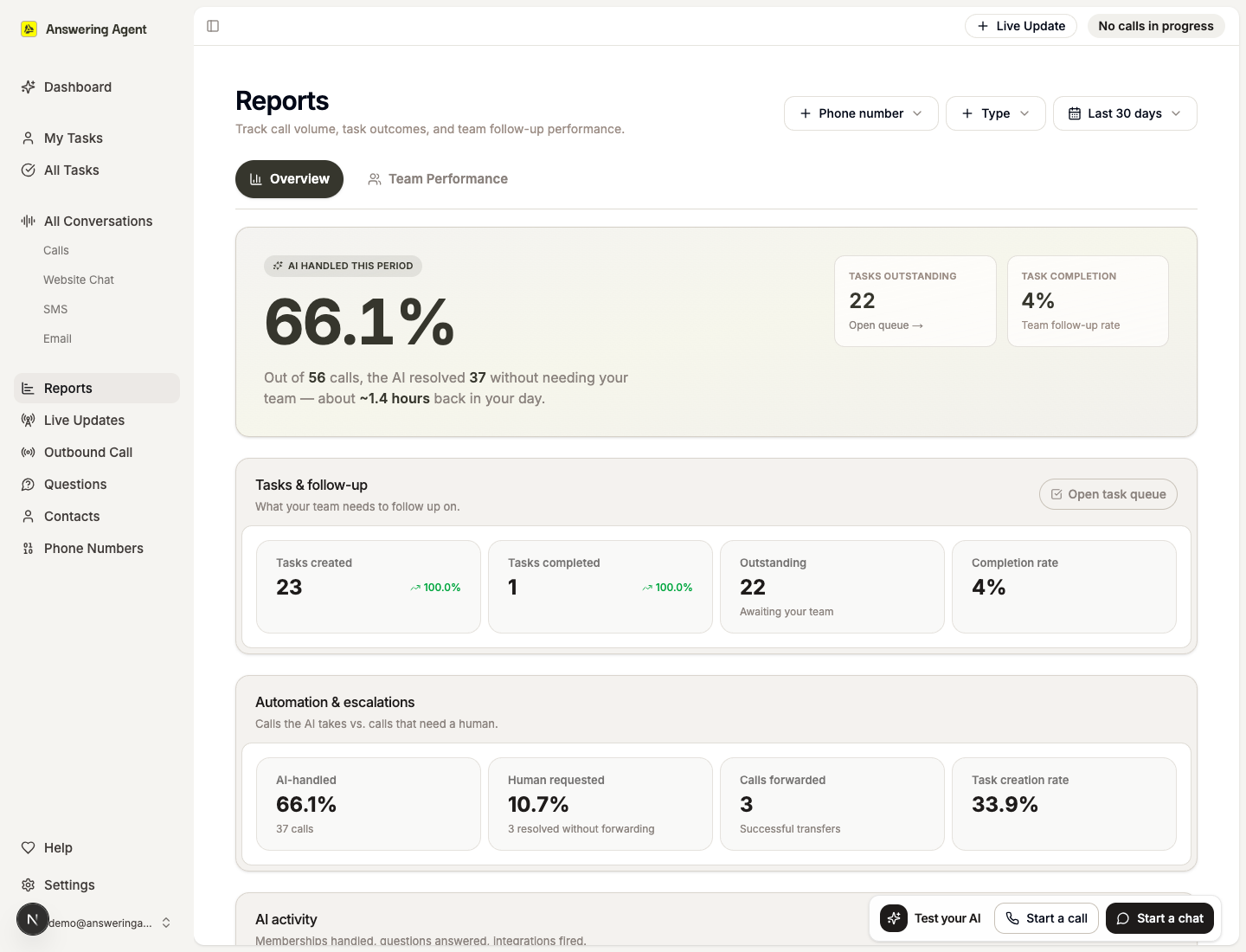Click the demo@answeringa... account email
This screenshot has height=952, width=1246.
[100, 923]
